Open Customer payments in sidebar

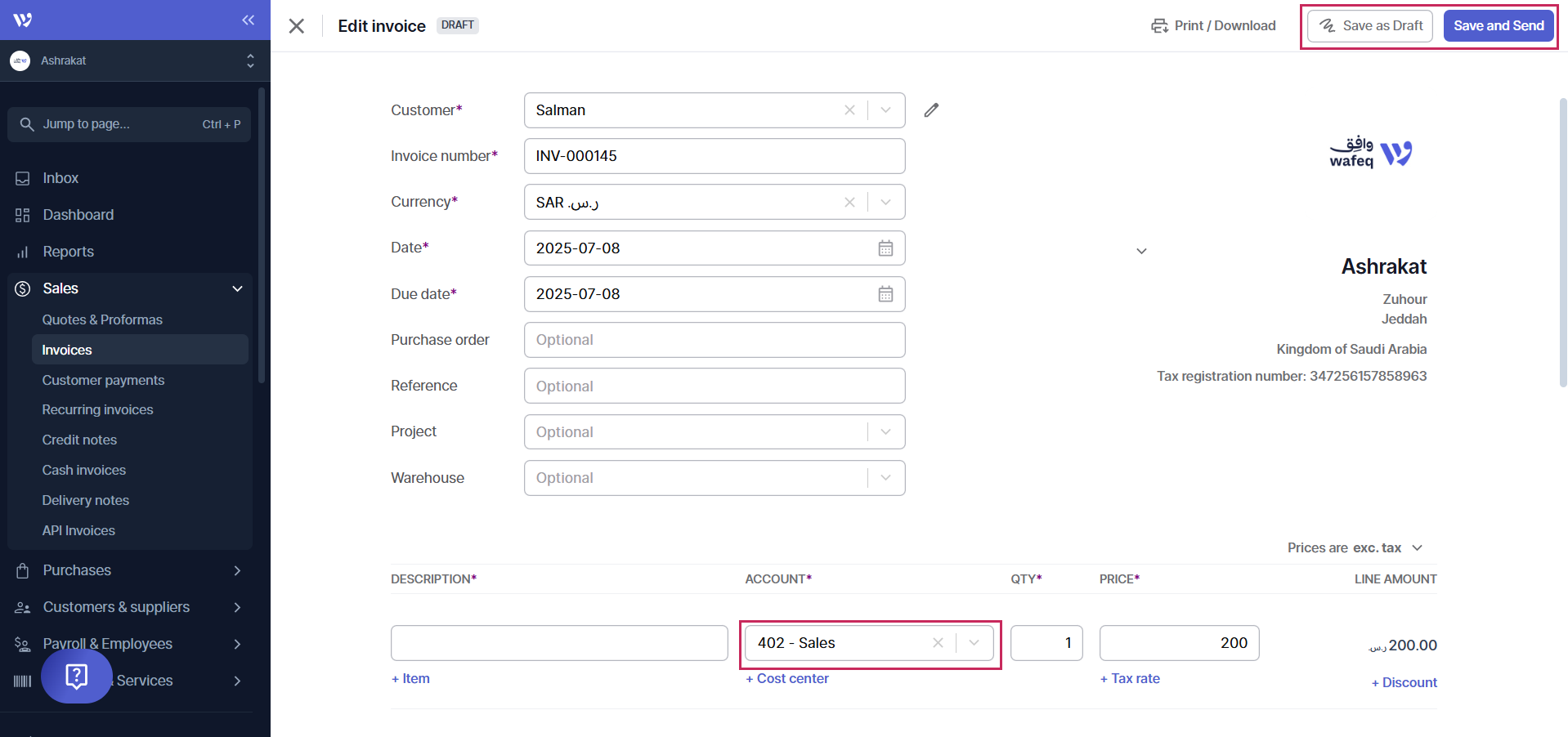[x=103, y=380]
